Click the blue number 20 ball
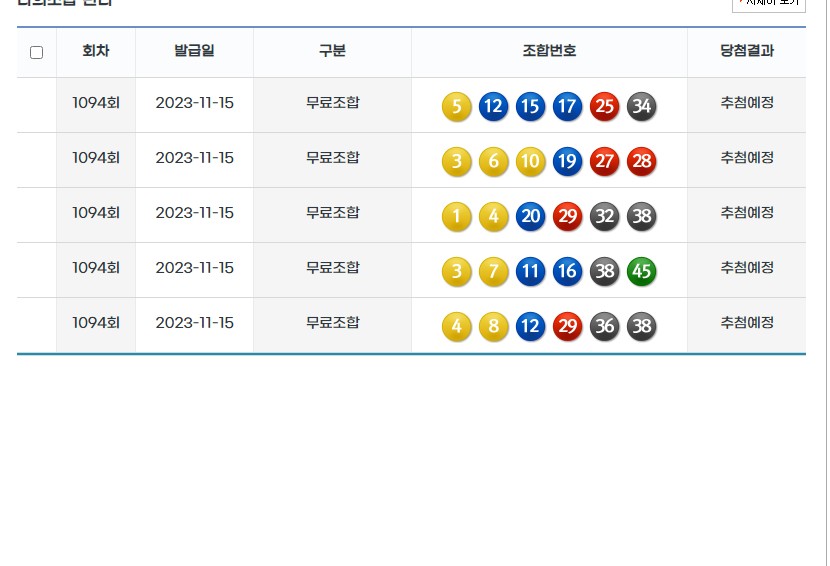Viewport: 830px width, 566px height. (531, 216)
